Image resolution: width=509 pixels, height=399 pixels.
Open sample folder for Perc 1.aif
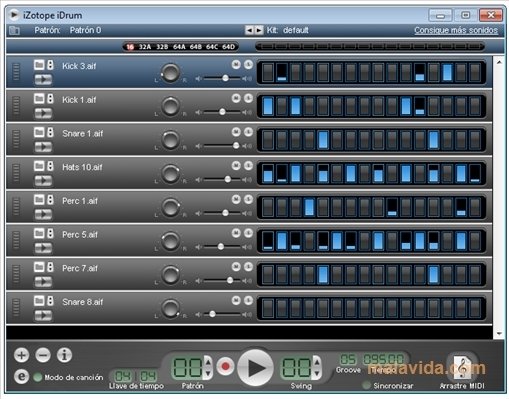pyautogui.click(x=39, y=199)
